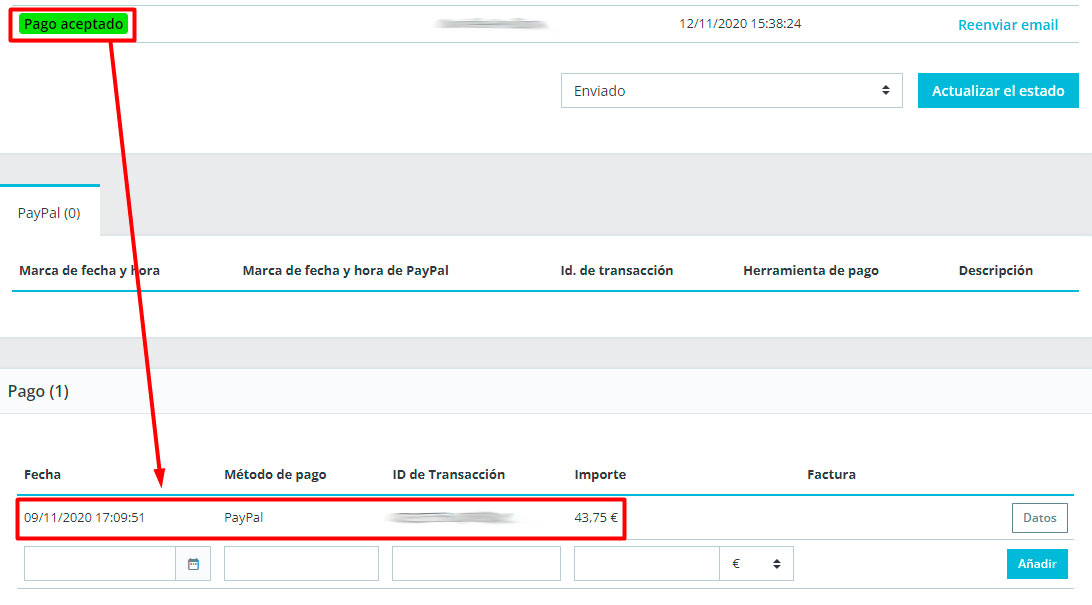Click the Actualizar el estado button
Viewport: 1092px width, 605px height.
tap(998, 91)
